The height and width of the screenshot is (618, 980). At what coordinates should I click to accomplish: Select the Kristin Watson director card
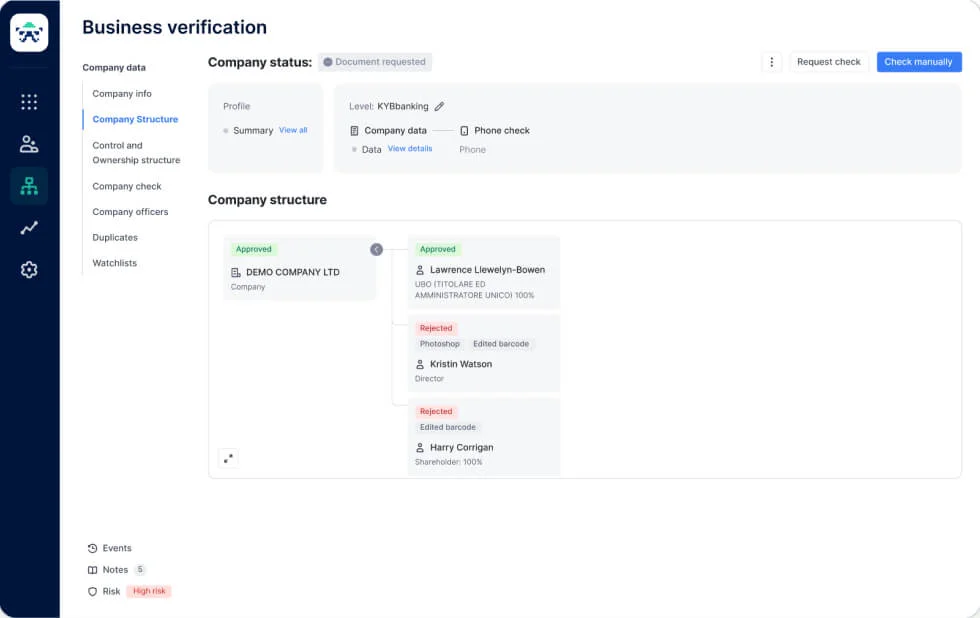point(484,355)
